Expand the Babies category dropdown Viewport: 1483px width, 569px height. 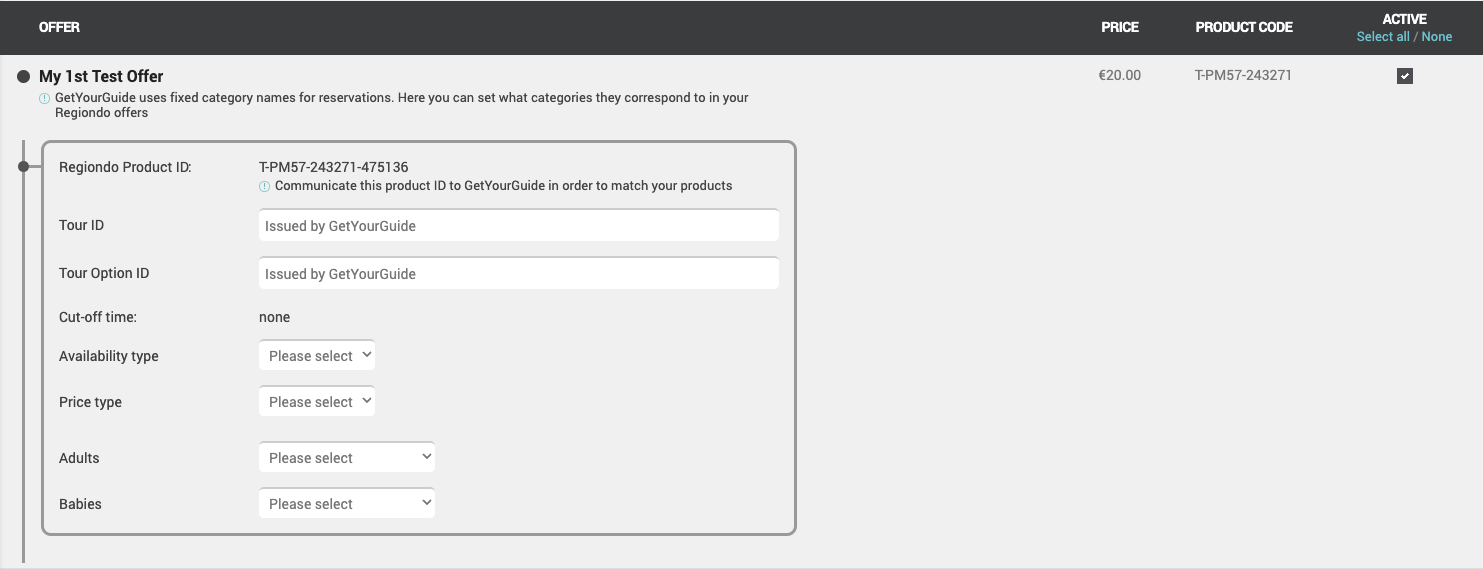pyautogui.click(x=347, y=503)
